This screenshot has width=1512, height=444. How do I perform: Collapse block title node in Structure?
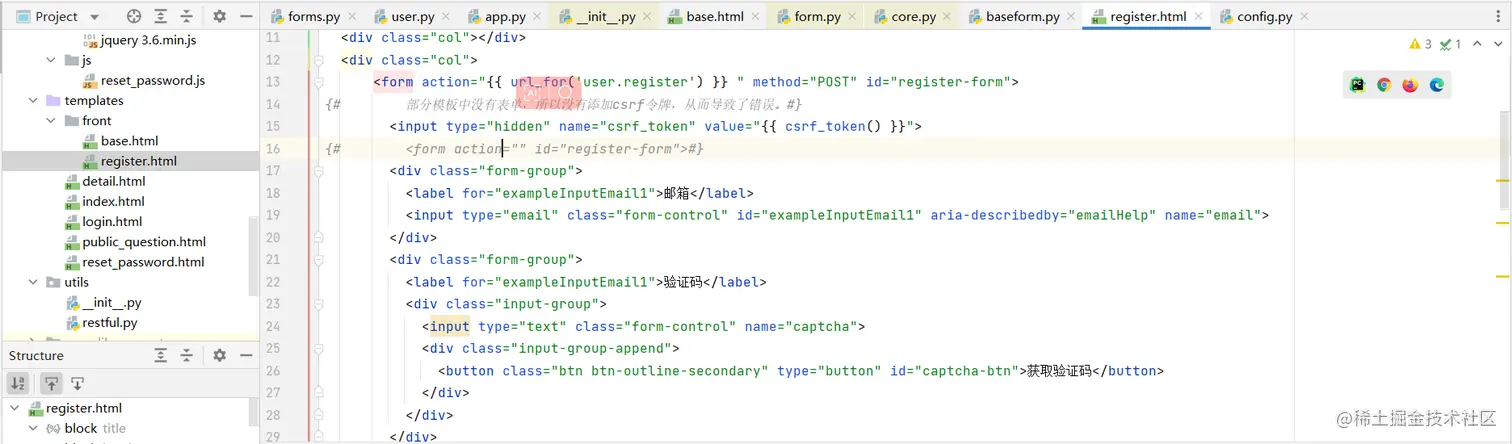tap(33, 428)
